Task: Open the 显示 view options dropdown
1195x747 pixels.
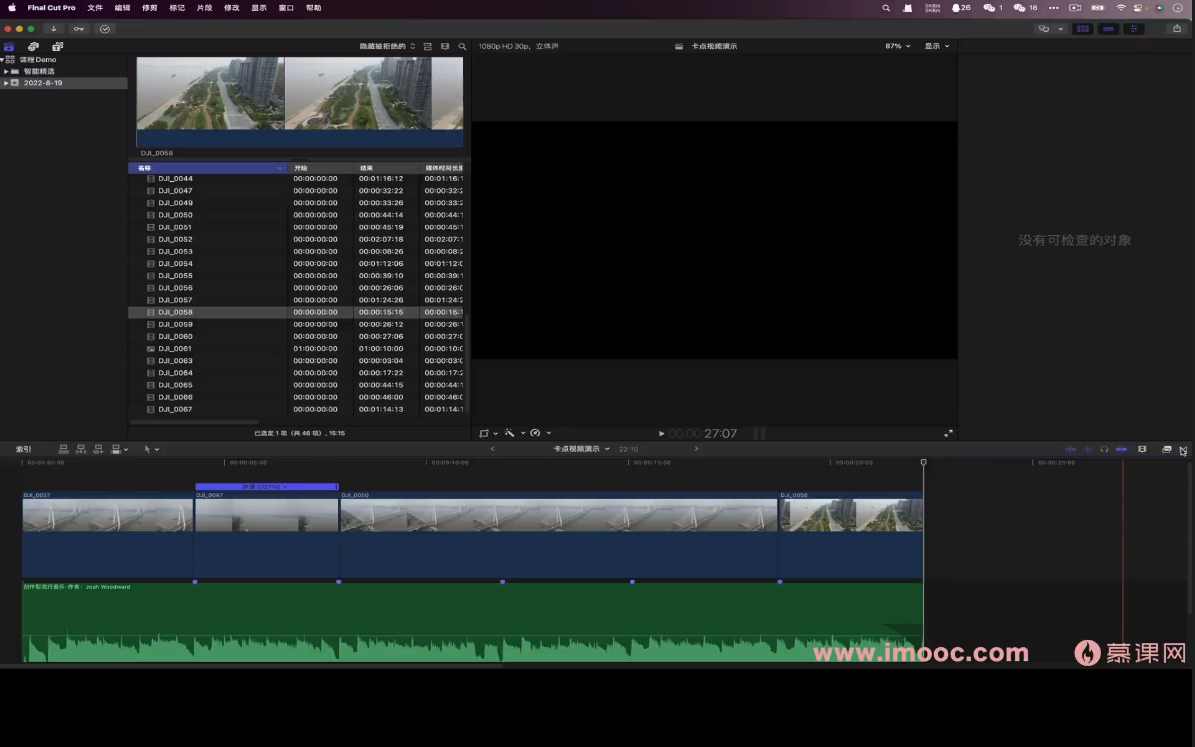Action: tap(937, 46)
